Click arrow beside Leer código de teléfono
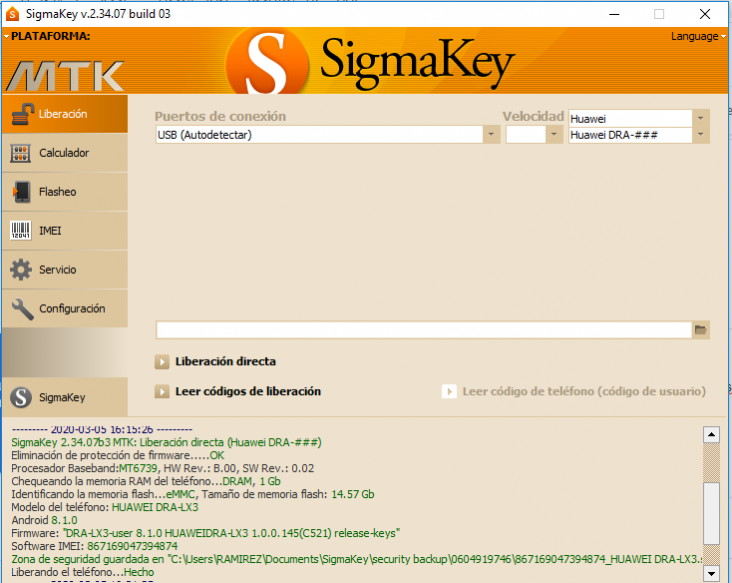The height and width of the screenshot is (583, 732). click(449, 392)
